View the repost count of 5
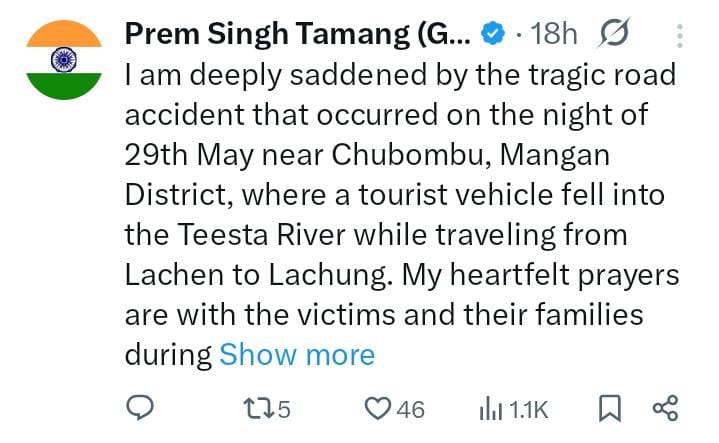The width and height of the screenshot is (719, 443). (284, 410)
